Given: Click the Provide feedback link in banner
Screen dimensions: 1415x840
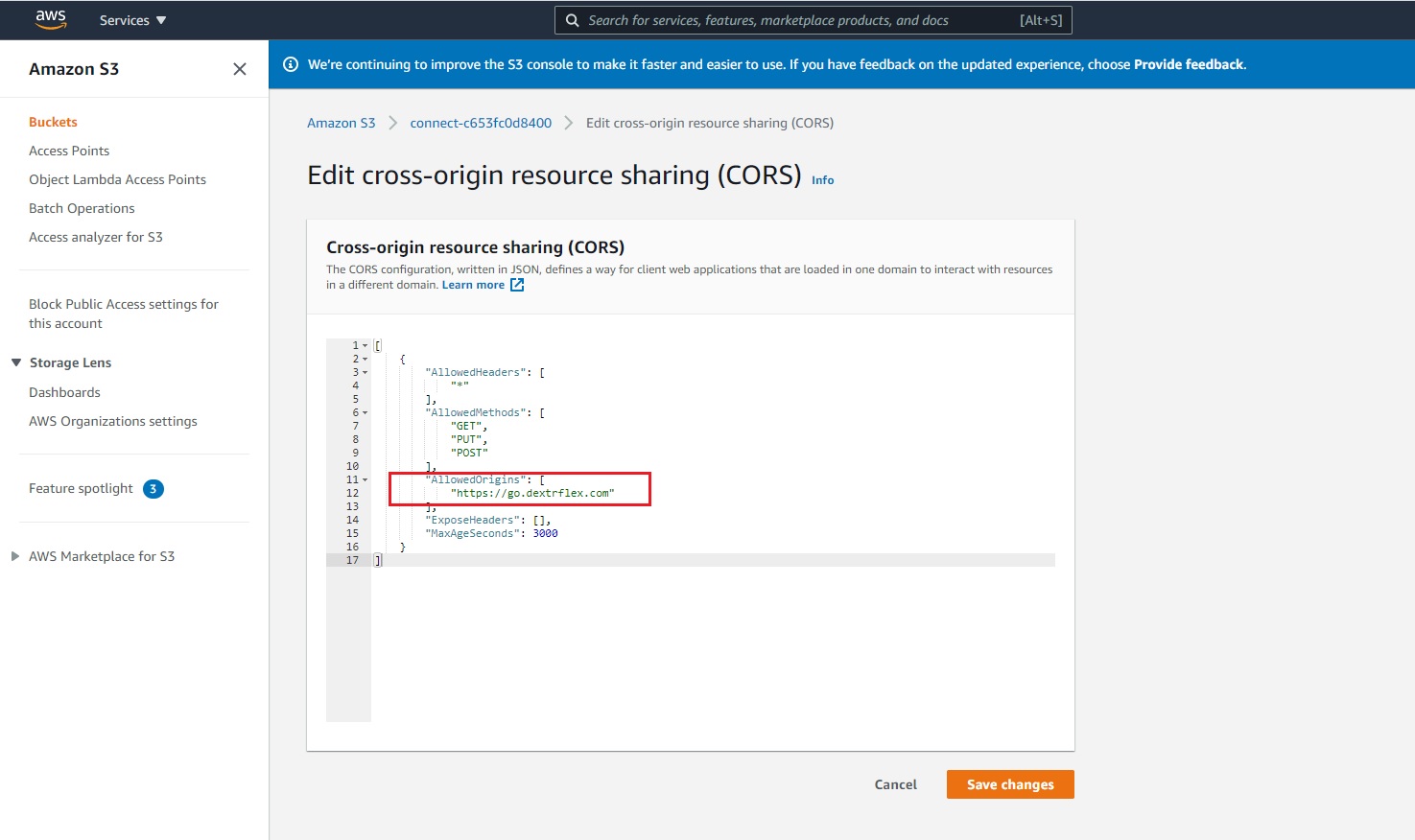Looking at the screenshot, I should 1189,64.
